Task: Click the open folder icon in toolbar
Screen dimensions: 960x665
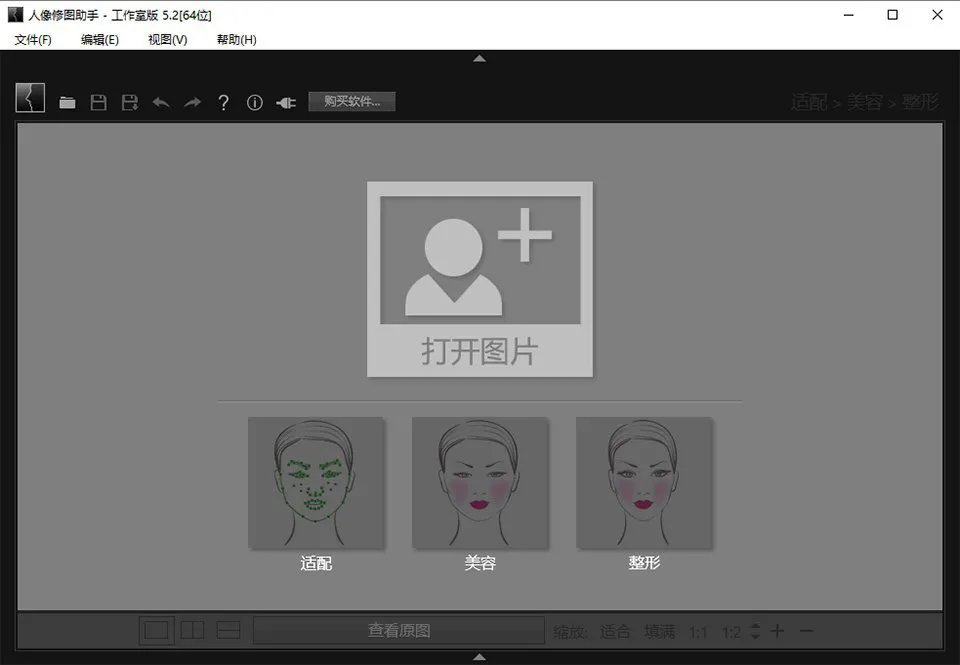Action: [x=67, y=102]
